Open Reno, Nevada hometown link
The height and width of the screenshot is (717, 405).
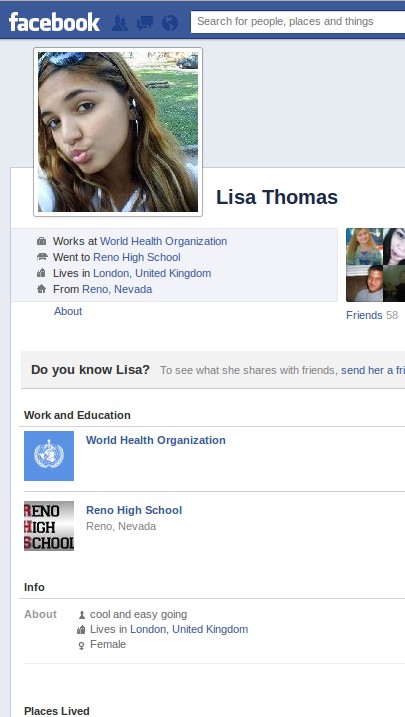tap(117, 289)
